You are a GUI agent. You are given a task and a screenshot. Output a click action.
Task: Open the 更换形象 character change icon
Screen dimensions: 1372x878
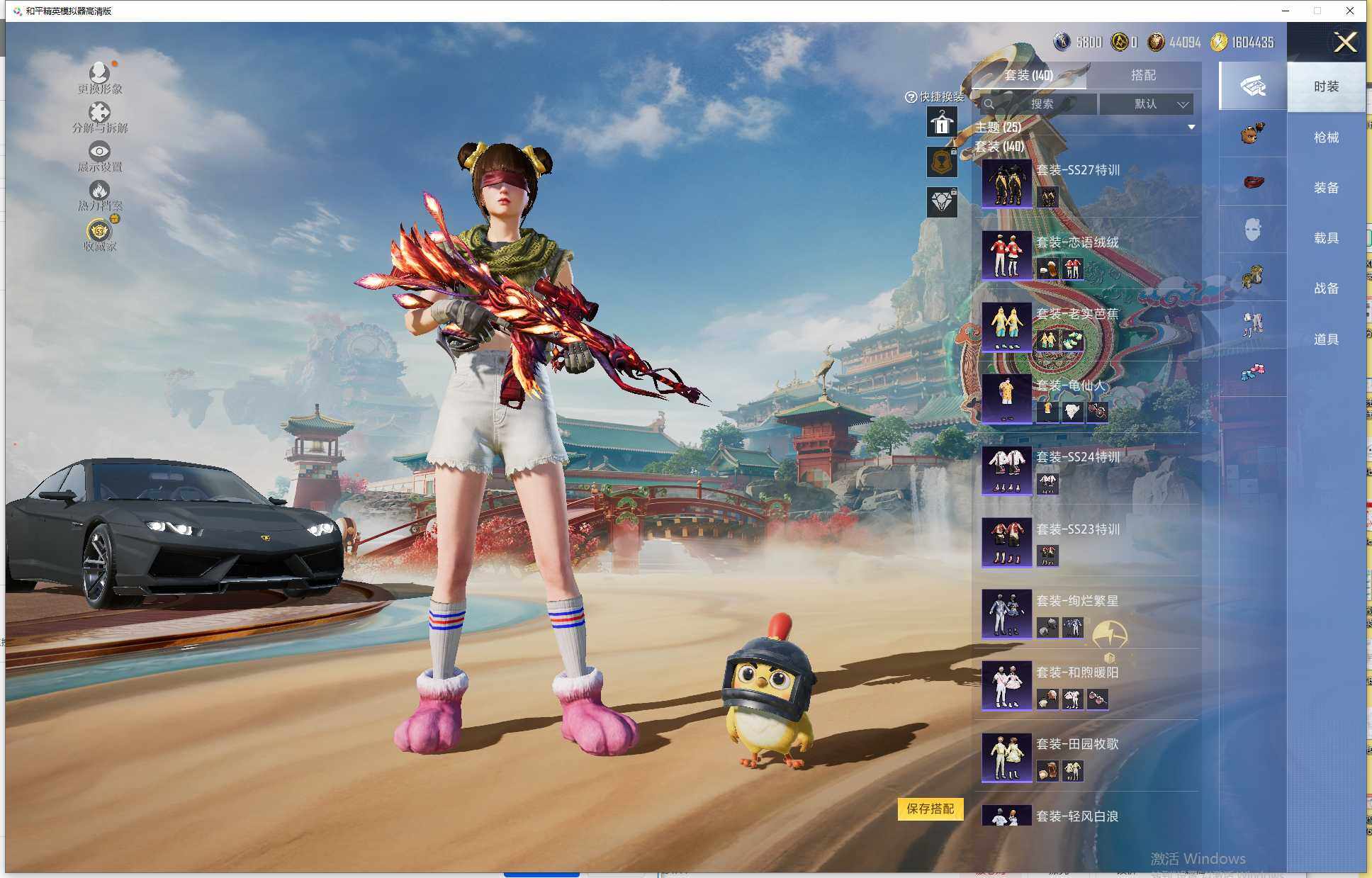pos(99,73)
